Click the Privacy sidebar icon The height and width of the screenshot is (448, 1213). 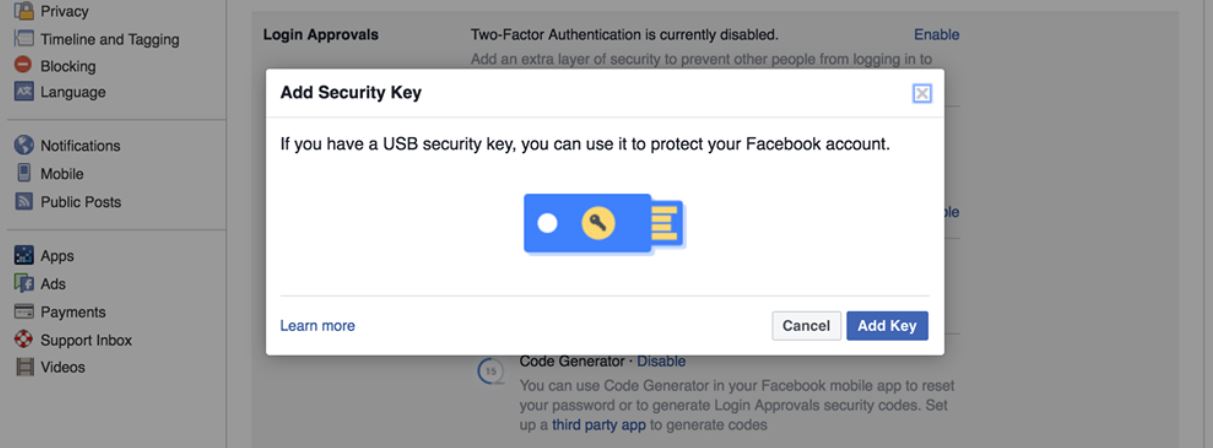(22, 12)
